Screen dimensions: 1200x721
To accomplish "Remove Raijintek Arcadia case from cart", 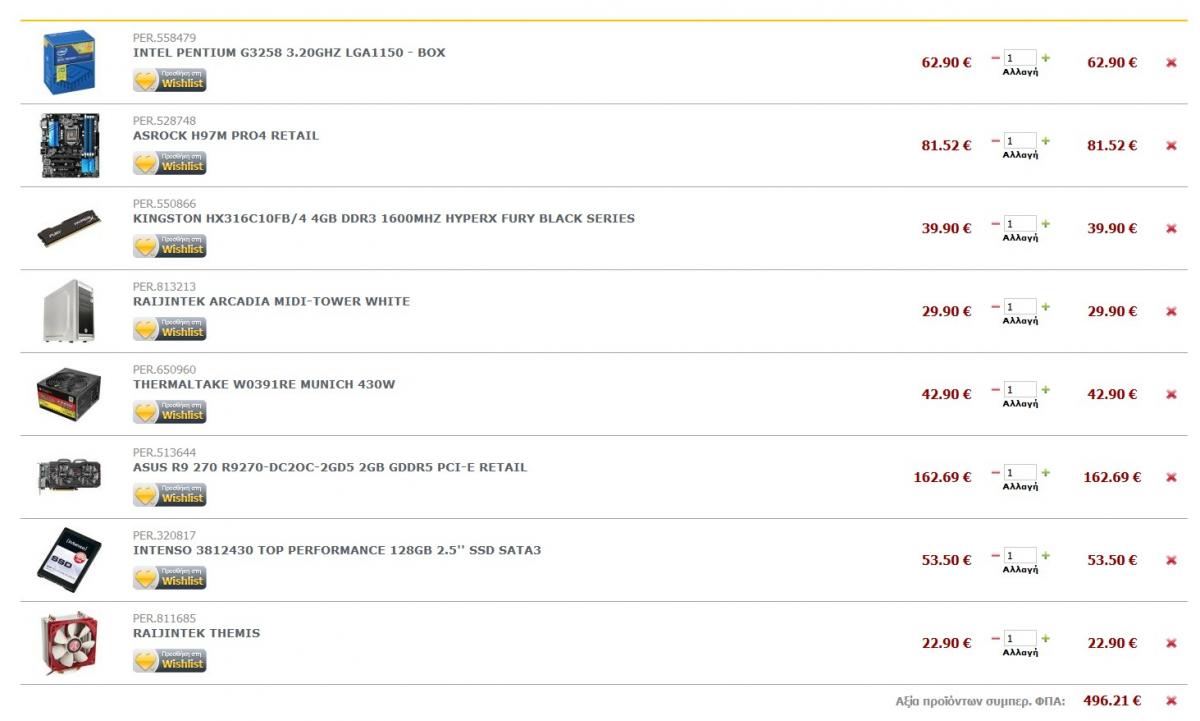I will [x=1171, y=312].
